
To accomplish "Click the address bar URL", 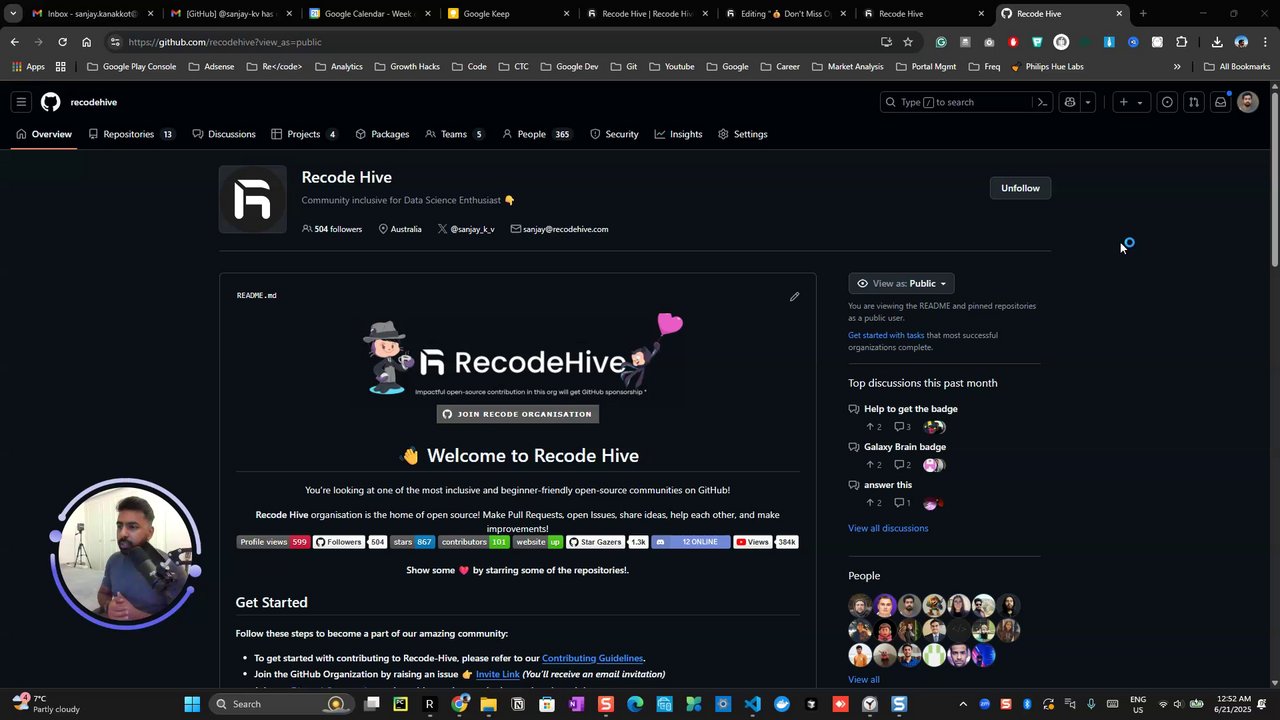I will click(x=225, y=42).
